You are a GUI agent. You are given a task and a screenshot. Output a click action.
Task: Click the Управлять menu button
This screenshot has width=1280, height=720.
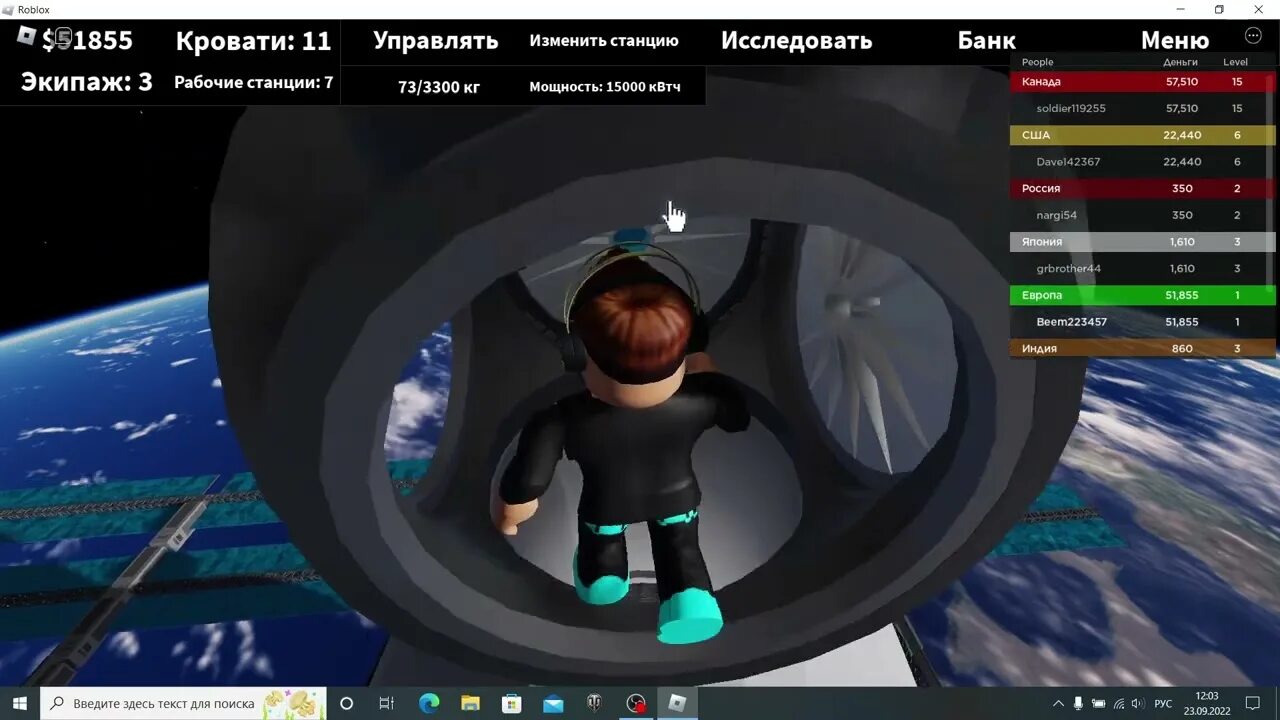click(x=435, y=40)
